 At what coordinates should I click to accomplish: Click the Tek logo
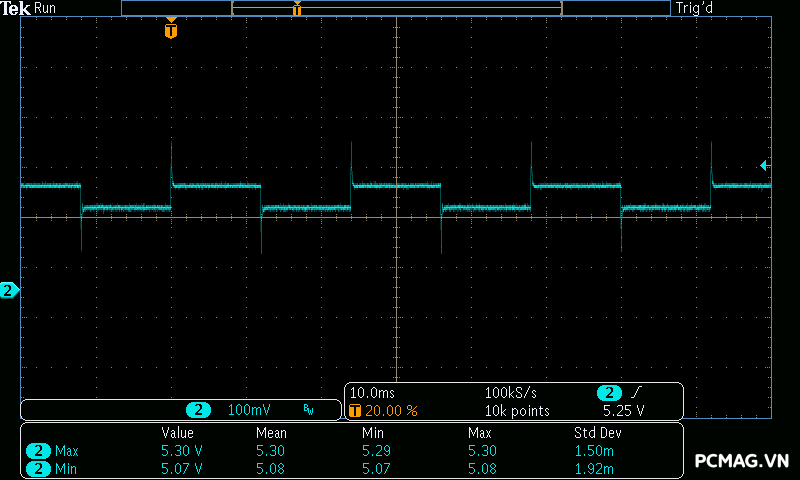16,8
